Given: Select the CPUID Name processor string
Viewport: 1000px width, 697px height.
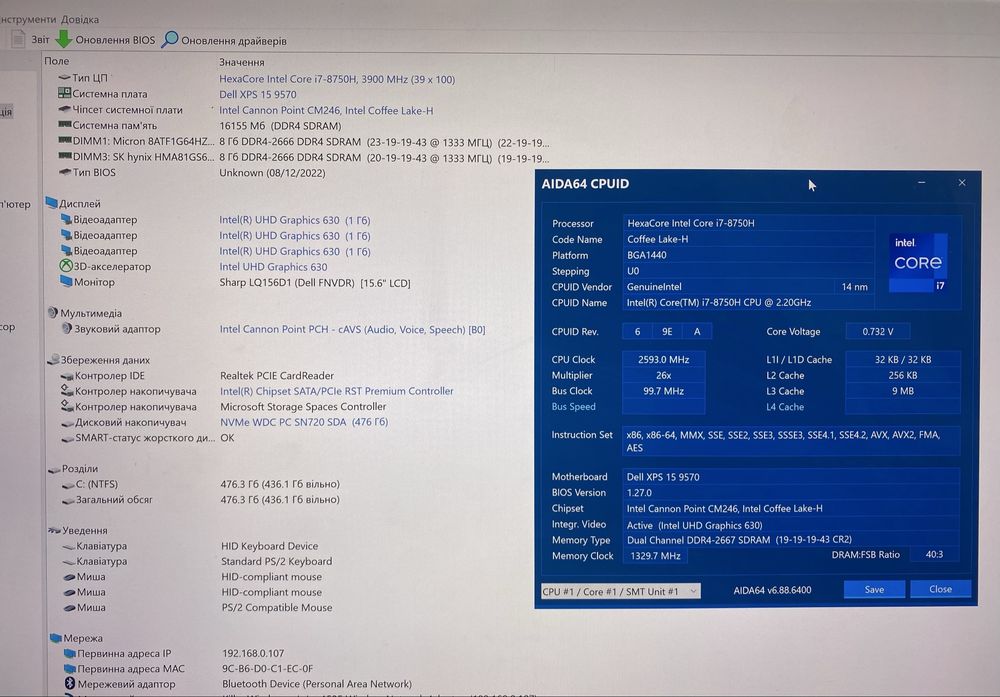Looking at the screenshot, I should point(747,303).
